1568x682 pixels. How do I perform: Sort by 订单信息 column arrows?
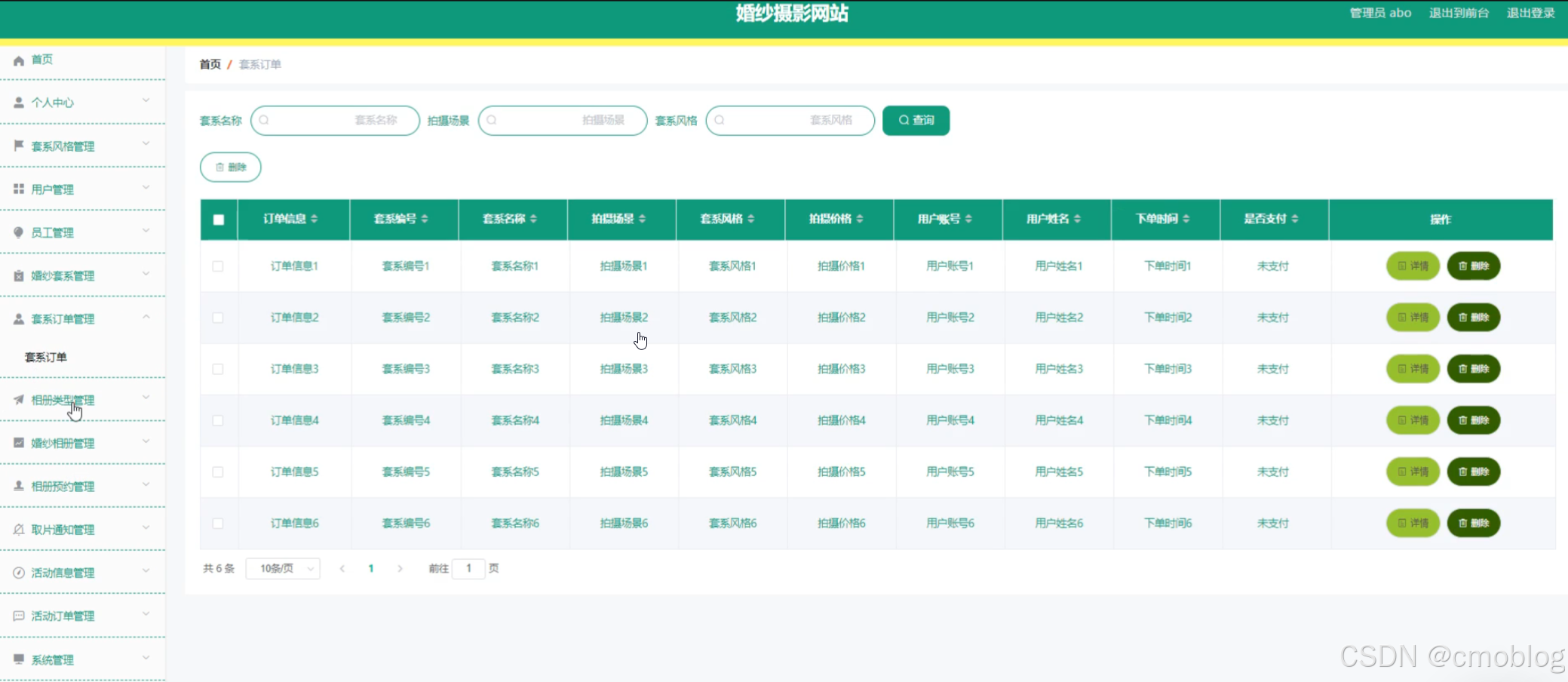click(315, 219)
